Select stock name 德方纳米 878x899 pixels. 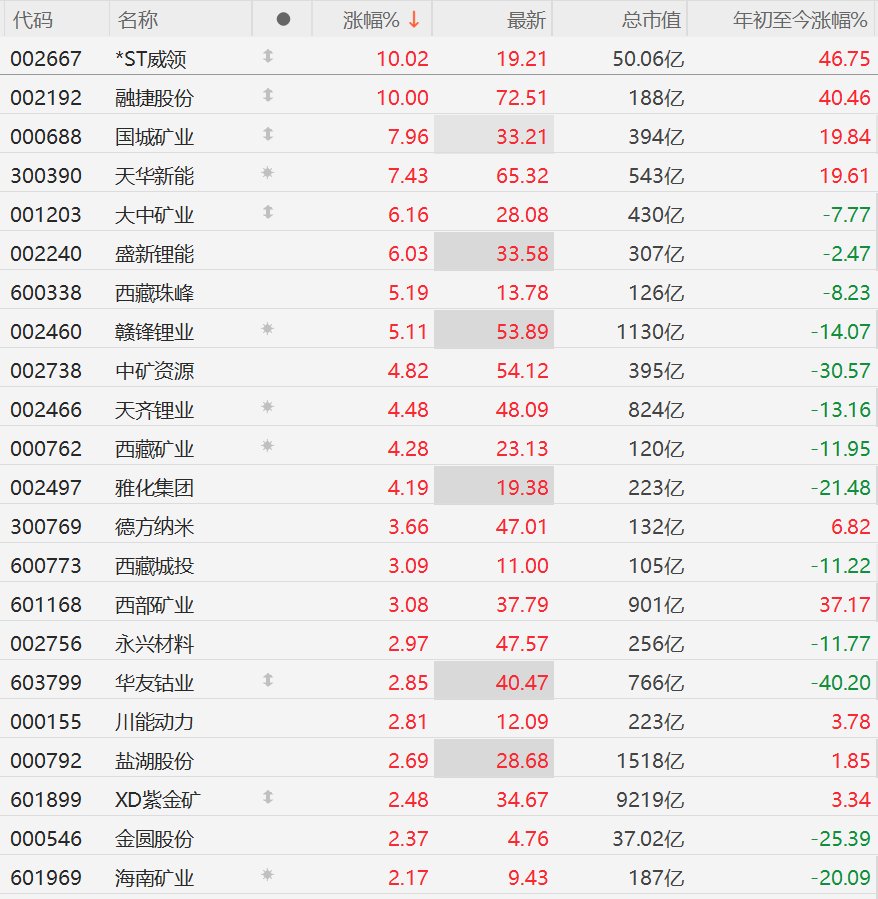tap(154, 527)
